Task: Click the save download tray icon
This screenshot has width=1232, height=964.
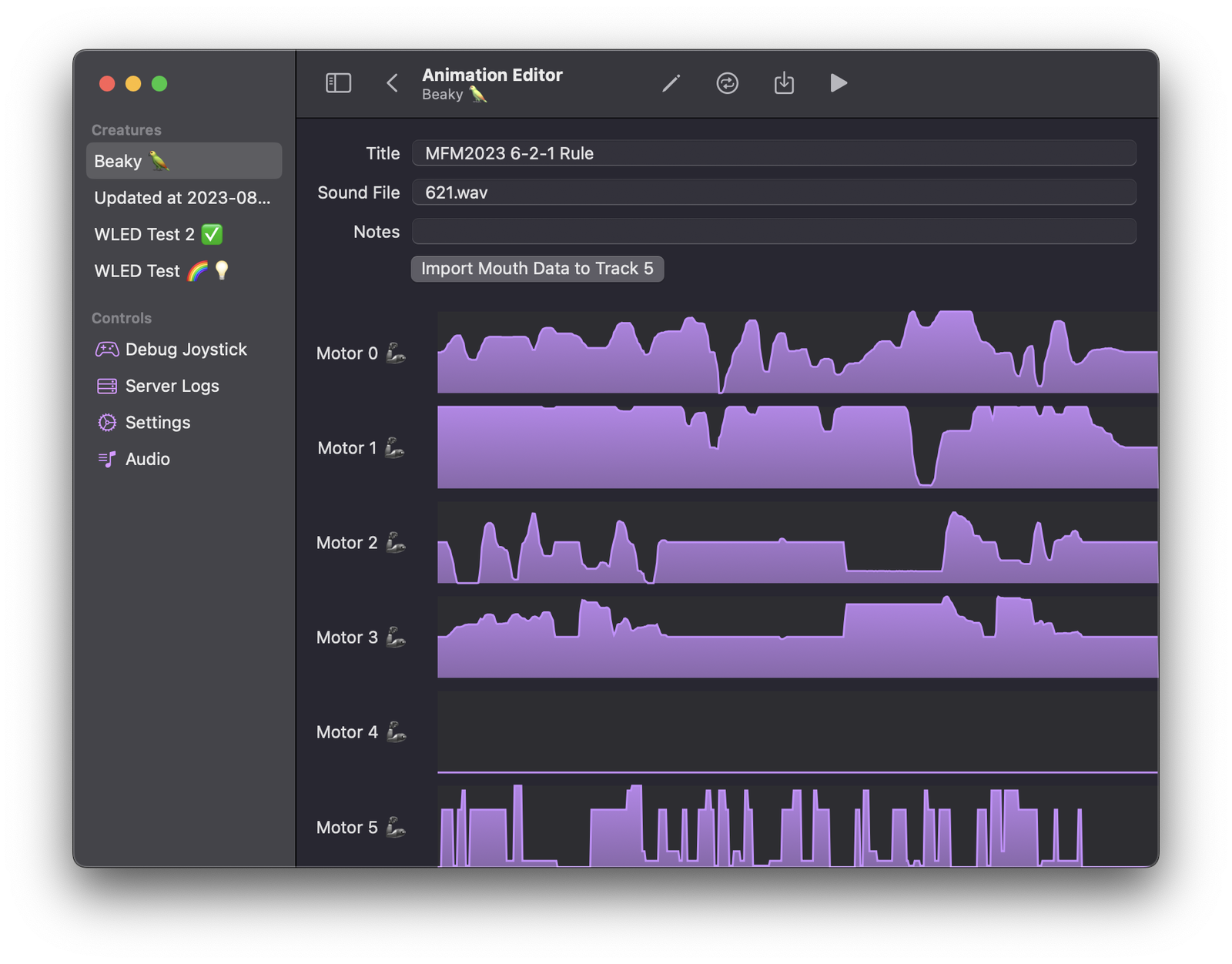Action: coord(784,83)
